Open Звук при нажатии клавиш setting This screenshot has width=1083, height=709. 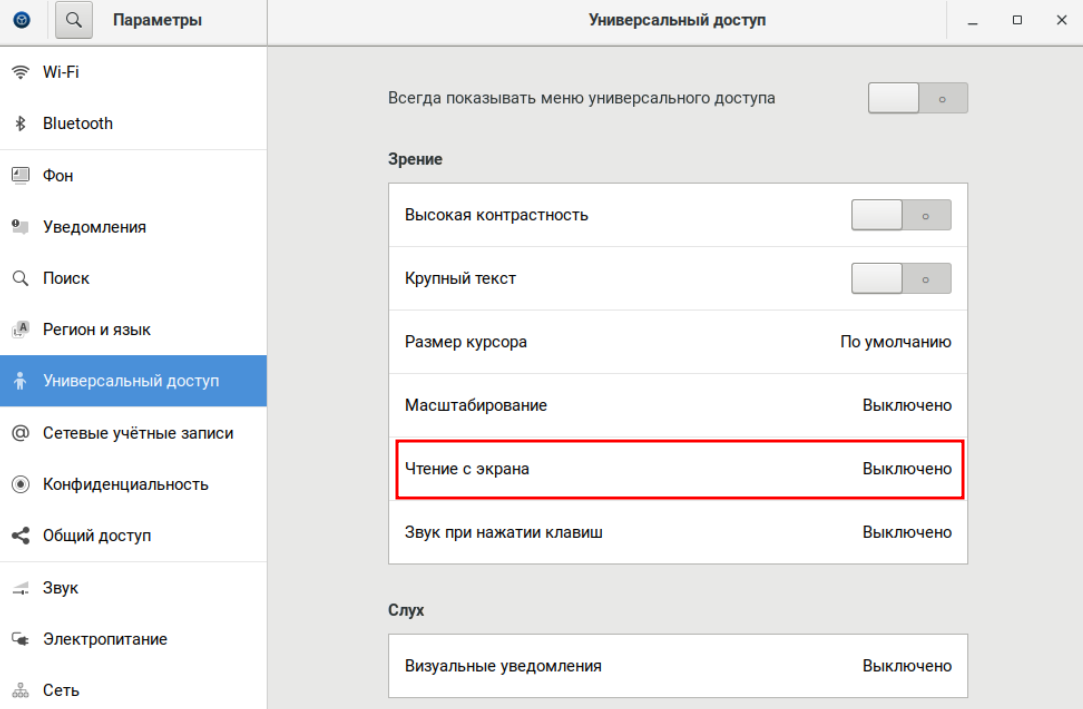click(x=677, y=532)
